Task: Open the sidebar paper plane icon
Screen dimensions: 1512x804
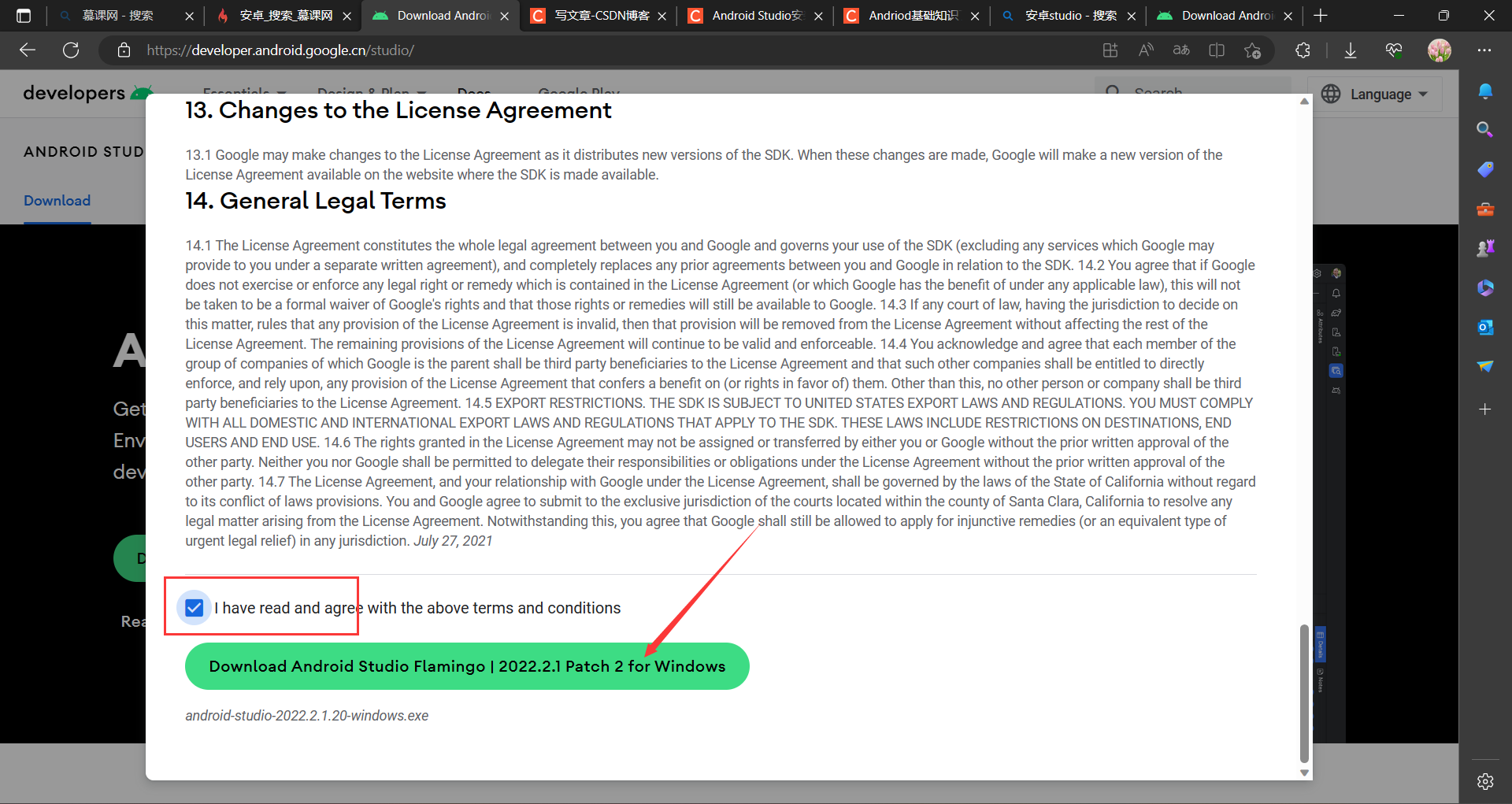Action: 1485,366
